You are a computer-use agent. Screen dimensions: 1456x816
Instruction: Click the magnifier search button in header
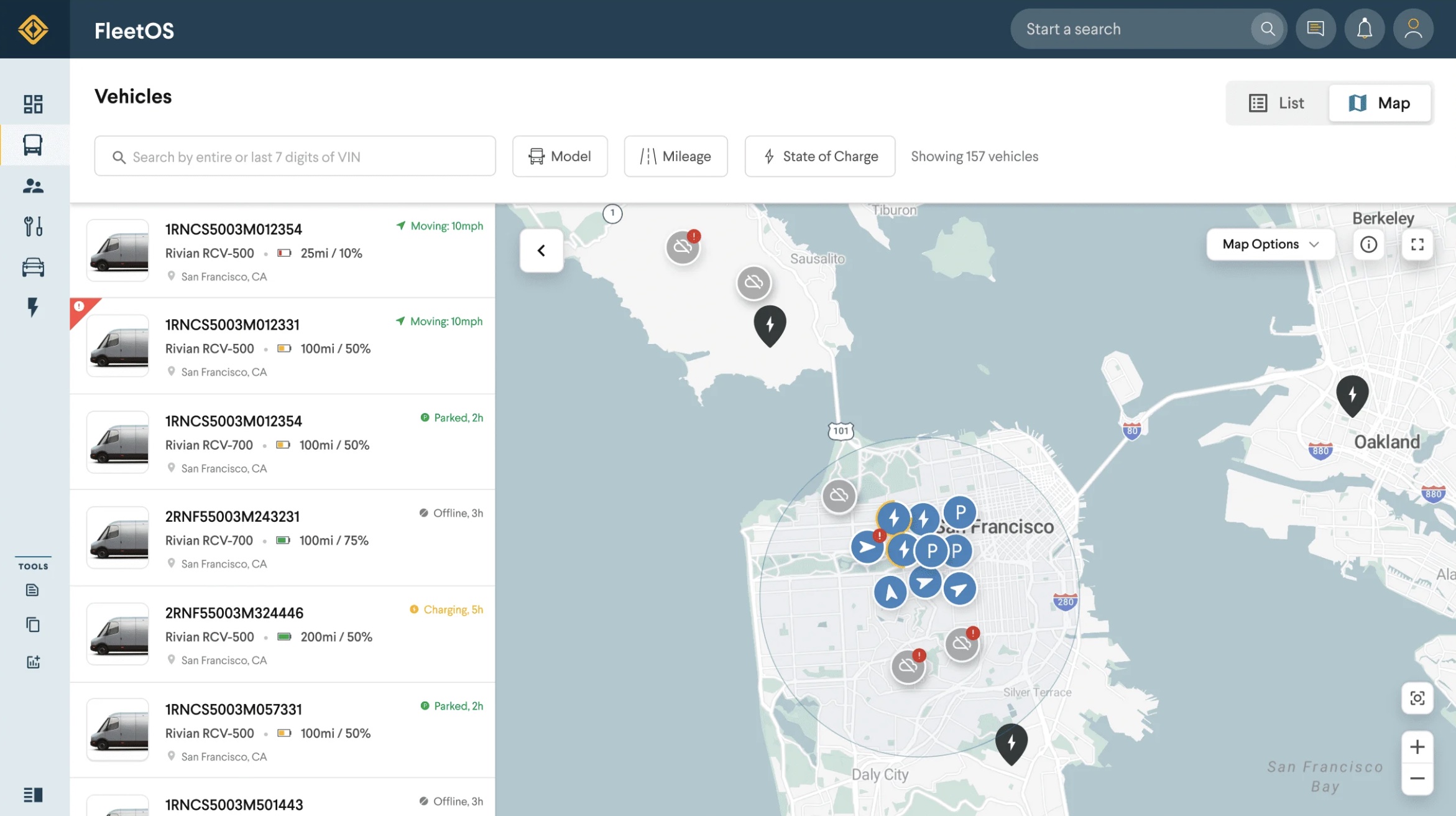click(1268, 29)
